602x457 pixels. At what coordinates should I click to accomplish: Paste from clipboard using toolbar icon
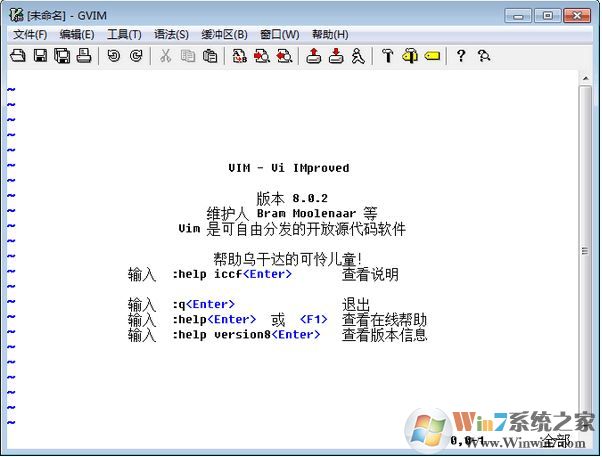pyautogui.click(x=210, y=56)
